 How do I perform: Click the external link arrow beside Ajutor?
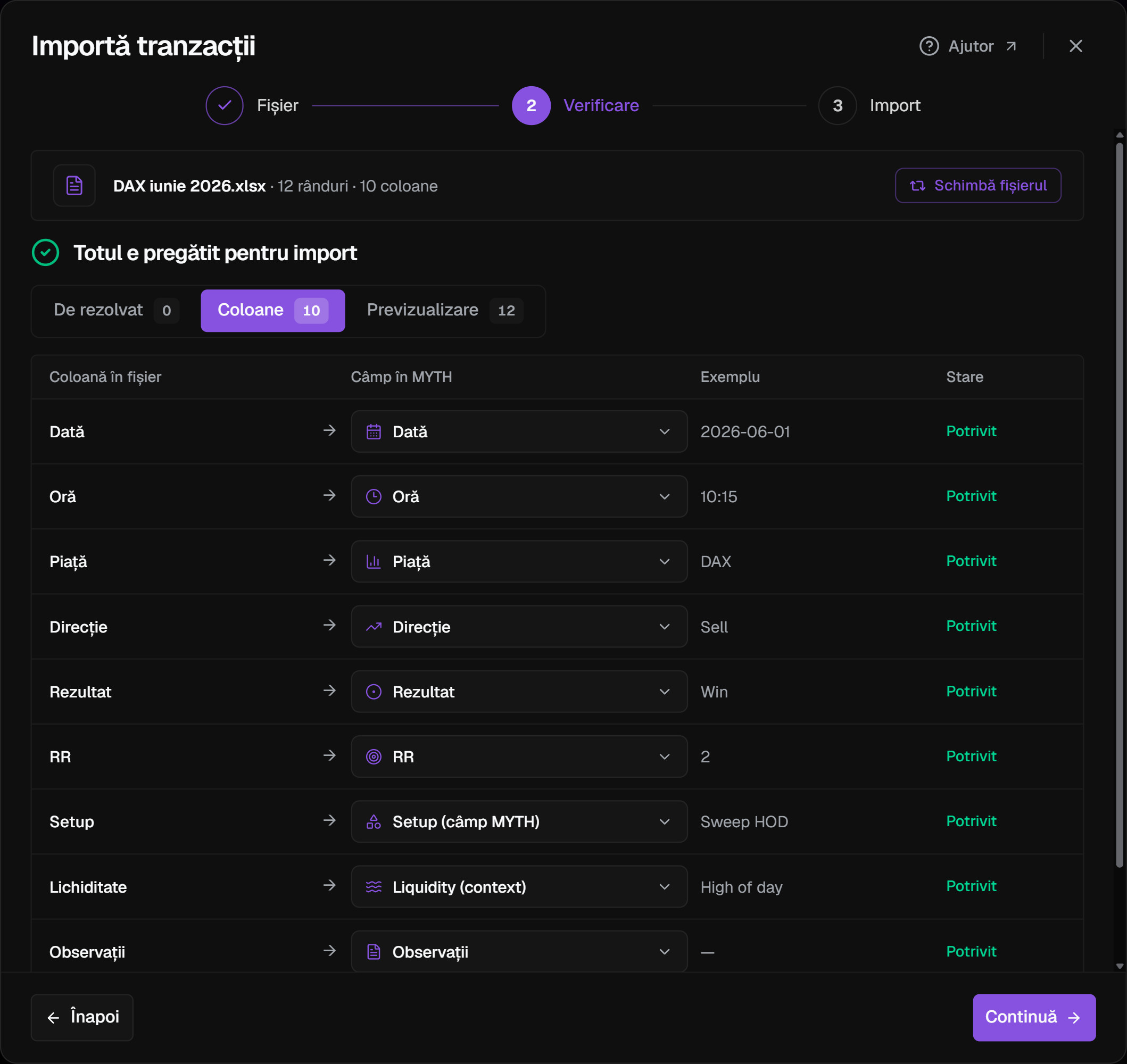pyautogui.click(x=1010, y=46)
